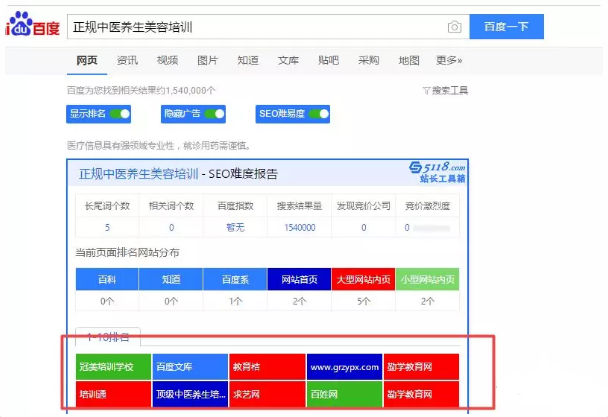Click 暂无 Baidu index value

click(235, 227)
